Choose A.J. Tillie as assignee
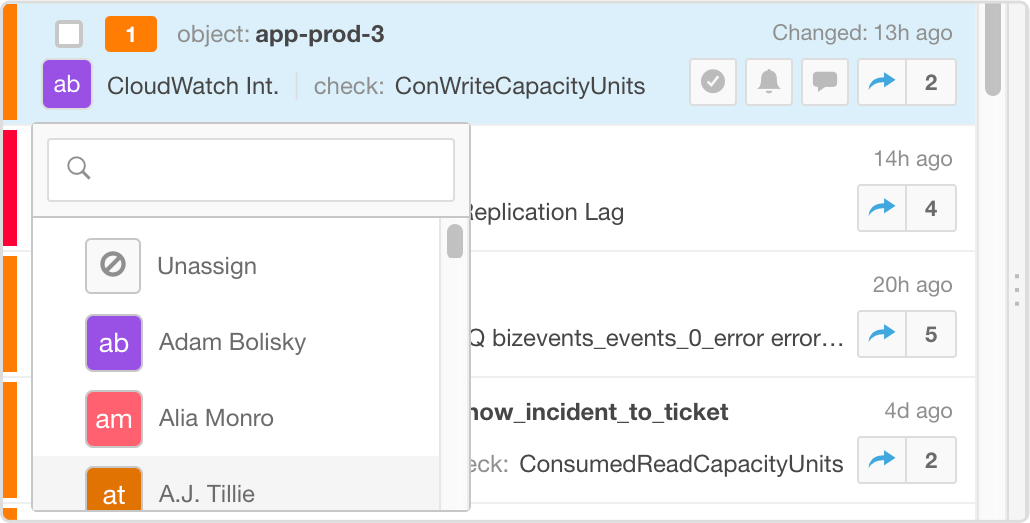This screenshot has height=523, width=1030. pos(206,494)
